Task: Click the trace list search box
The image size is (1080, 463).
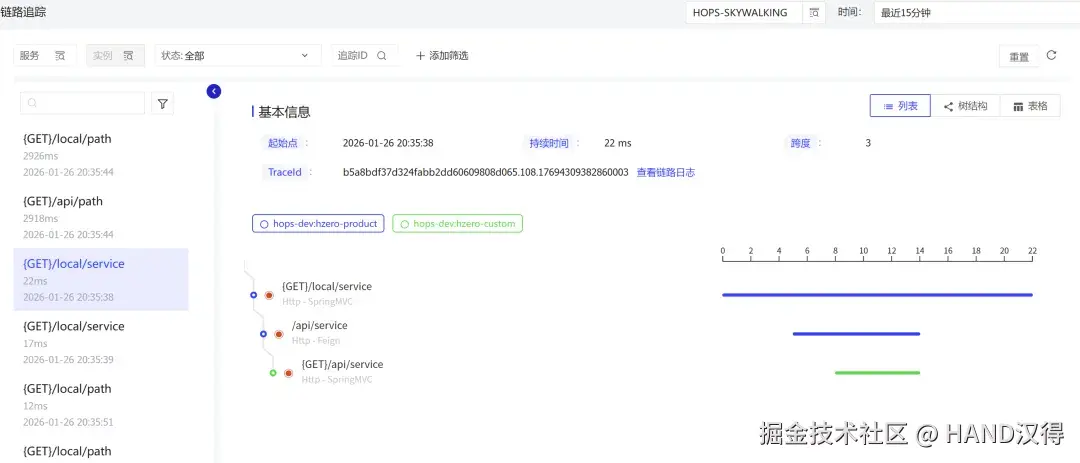Action: tap(83, 103)
